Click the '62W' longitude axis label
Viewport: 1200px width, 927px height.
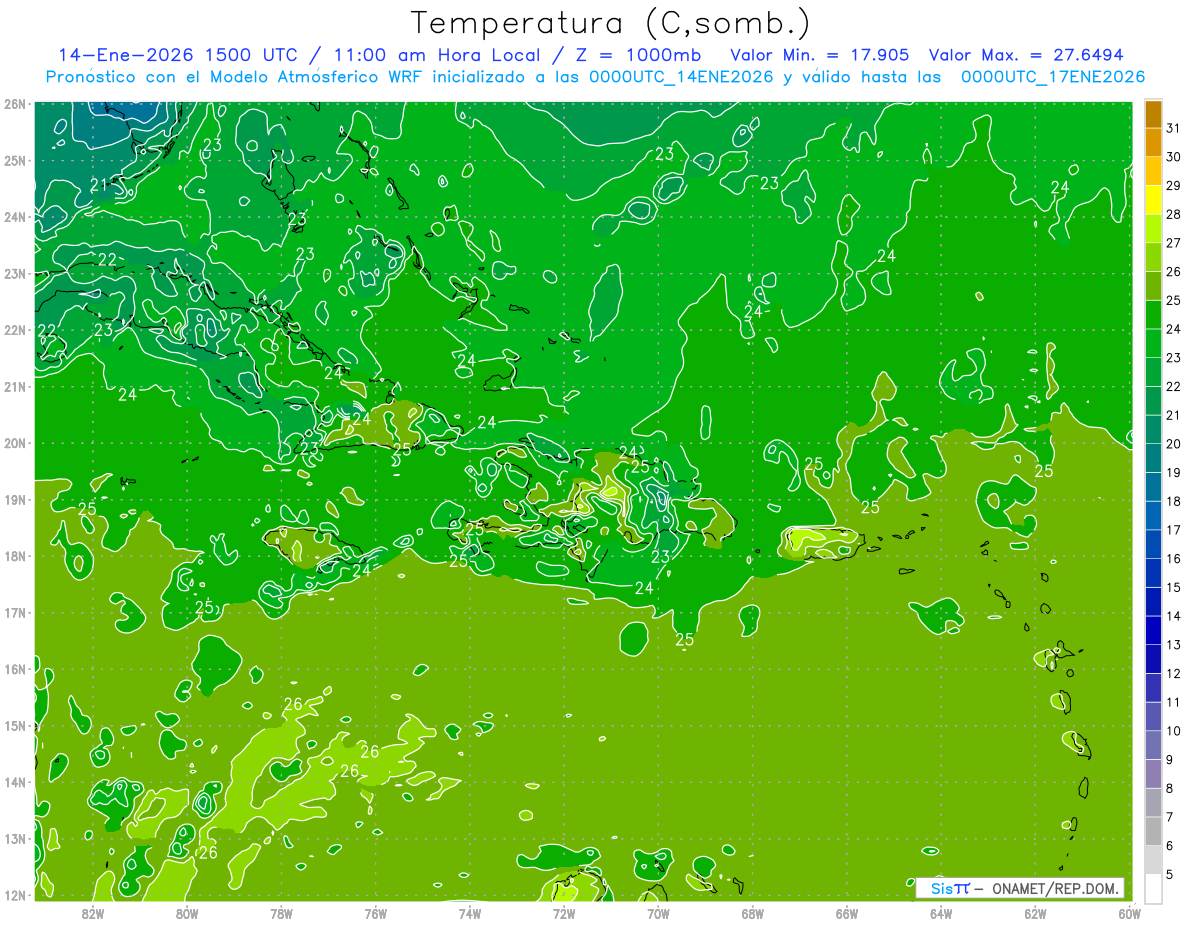(1035, 912)
